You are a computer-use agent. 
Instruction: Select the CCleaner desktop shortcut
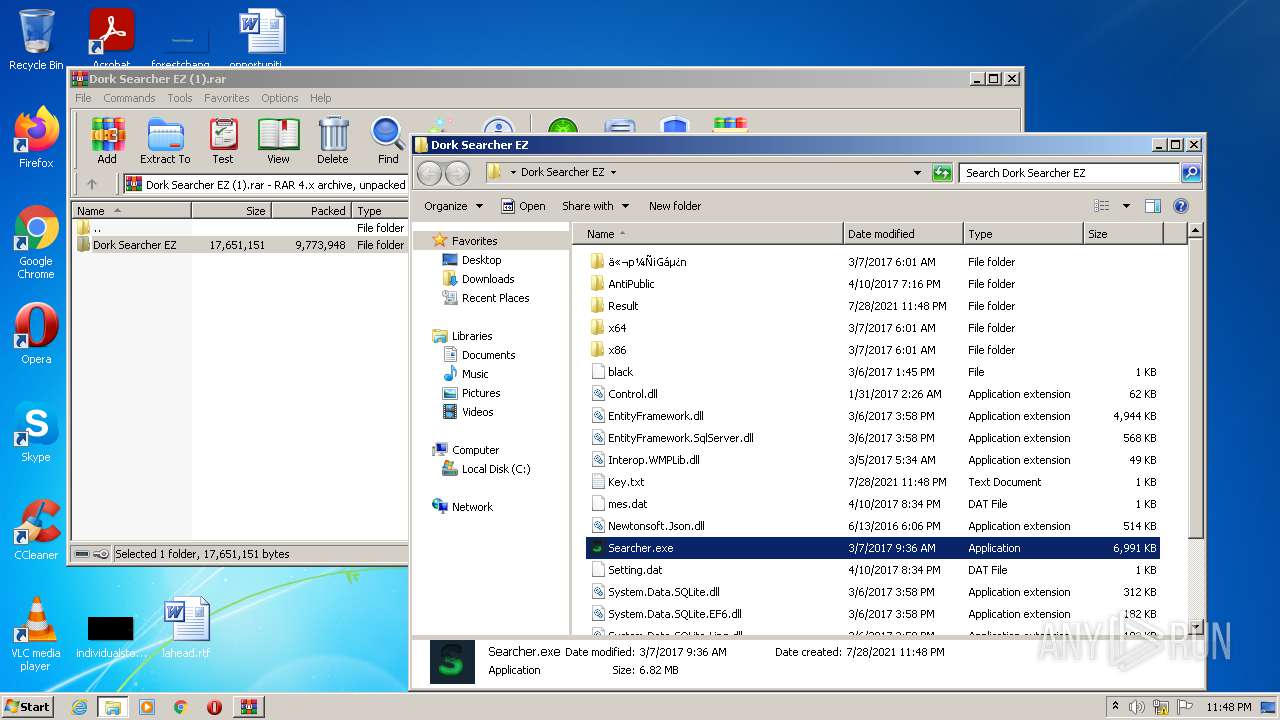click(x=36, y=530)
